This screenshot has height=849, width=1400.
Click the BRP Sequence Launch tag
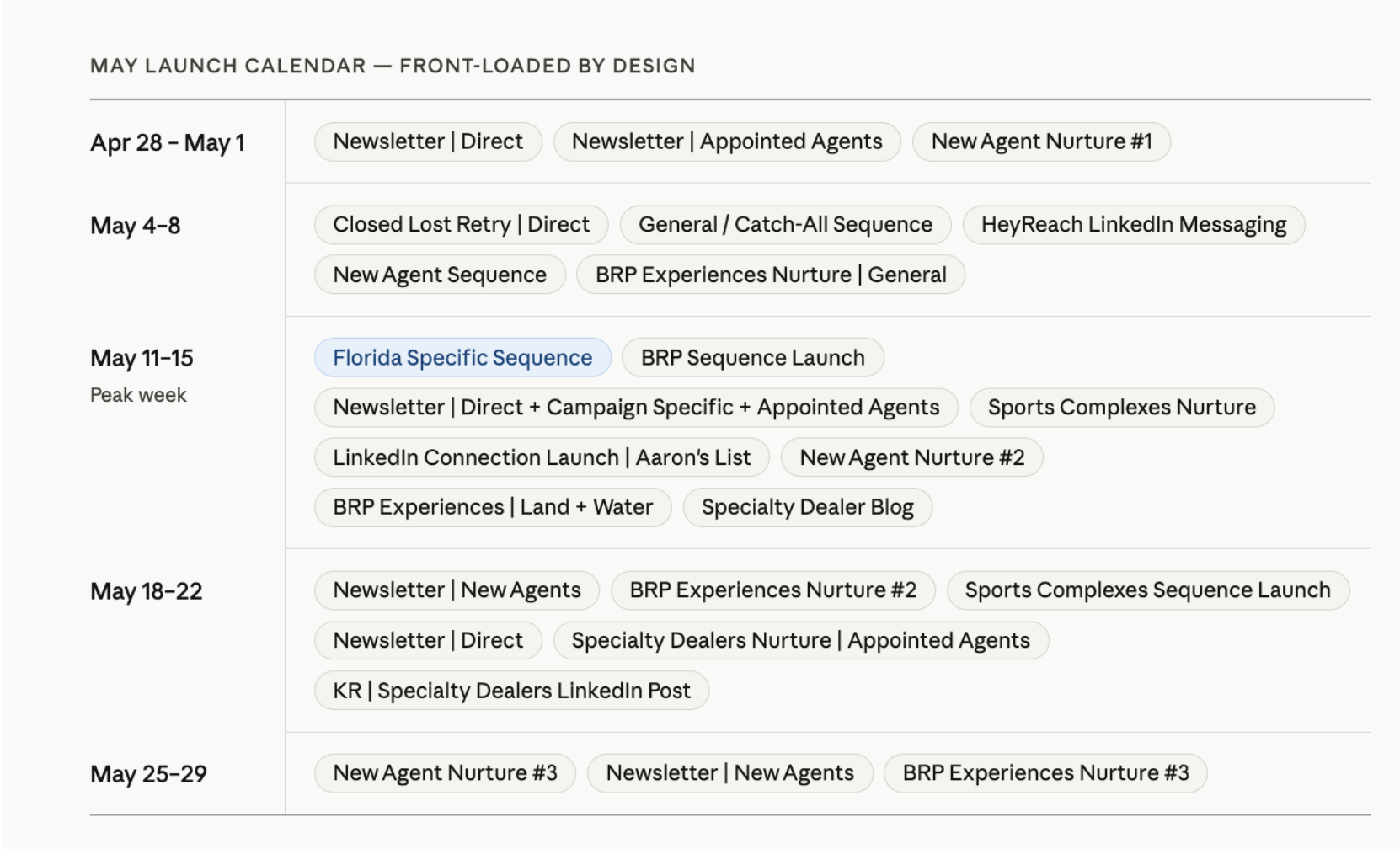coord(752,358)
